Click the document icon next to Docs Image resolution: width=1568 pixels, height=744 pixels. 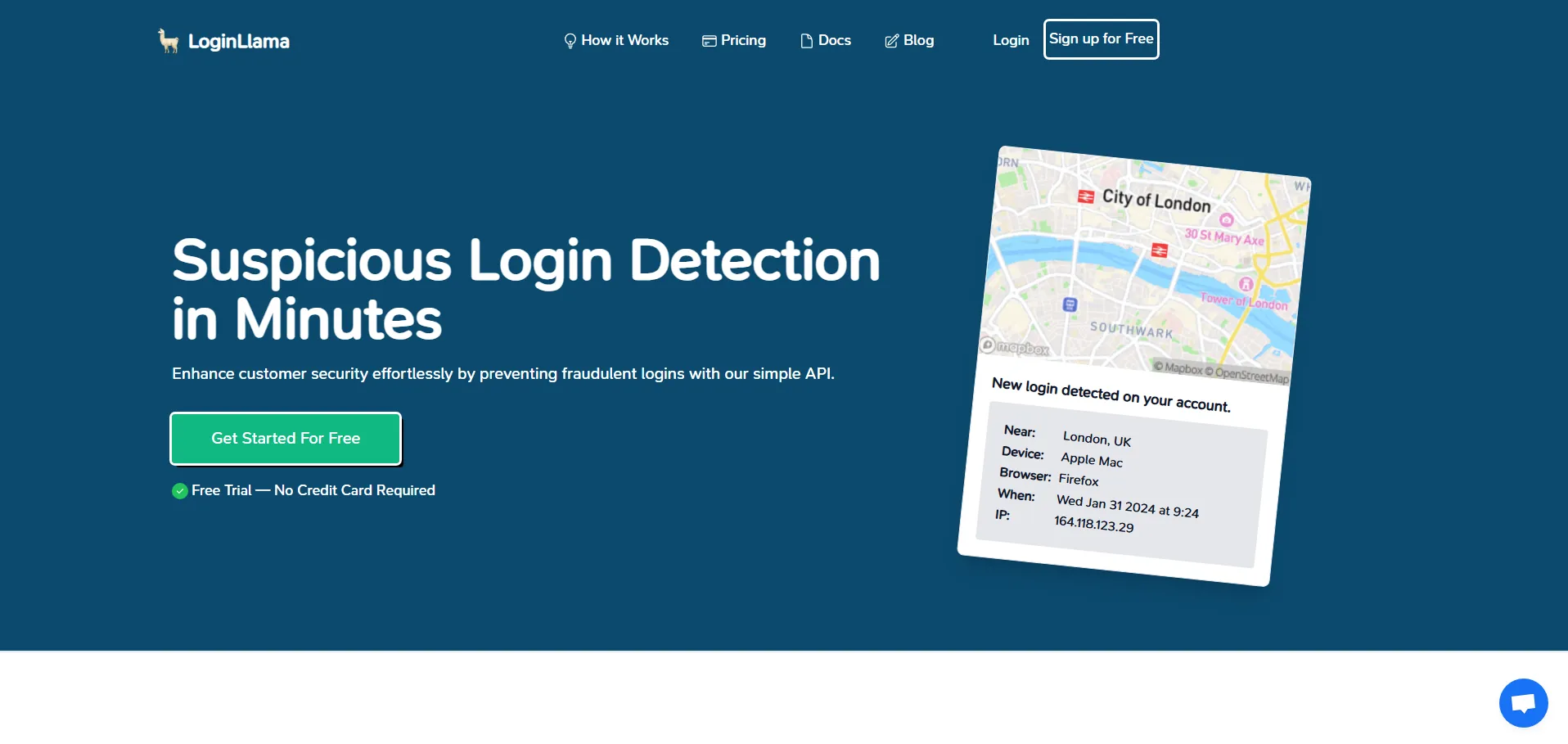(x=806, y=41)
